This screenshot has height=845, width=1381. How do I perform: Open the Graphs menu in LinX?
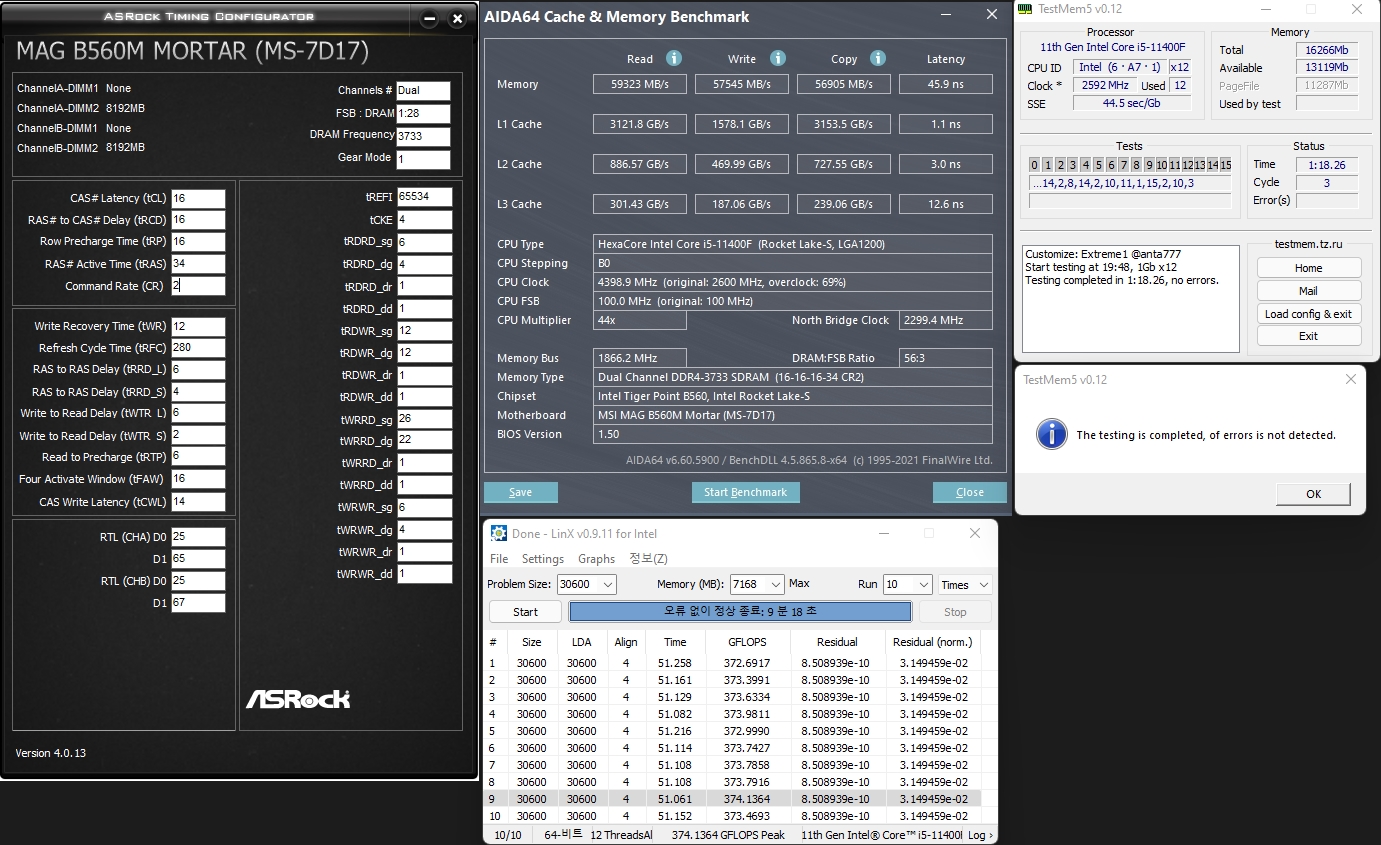[597, 559]
